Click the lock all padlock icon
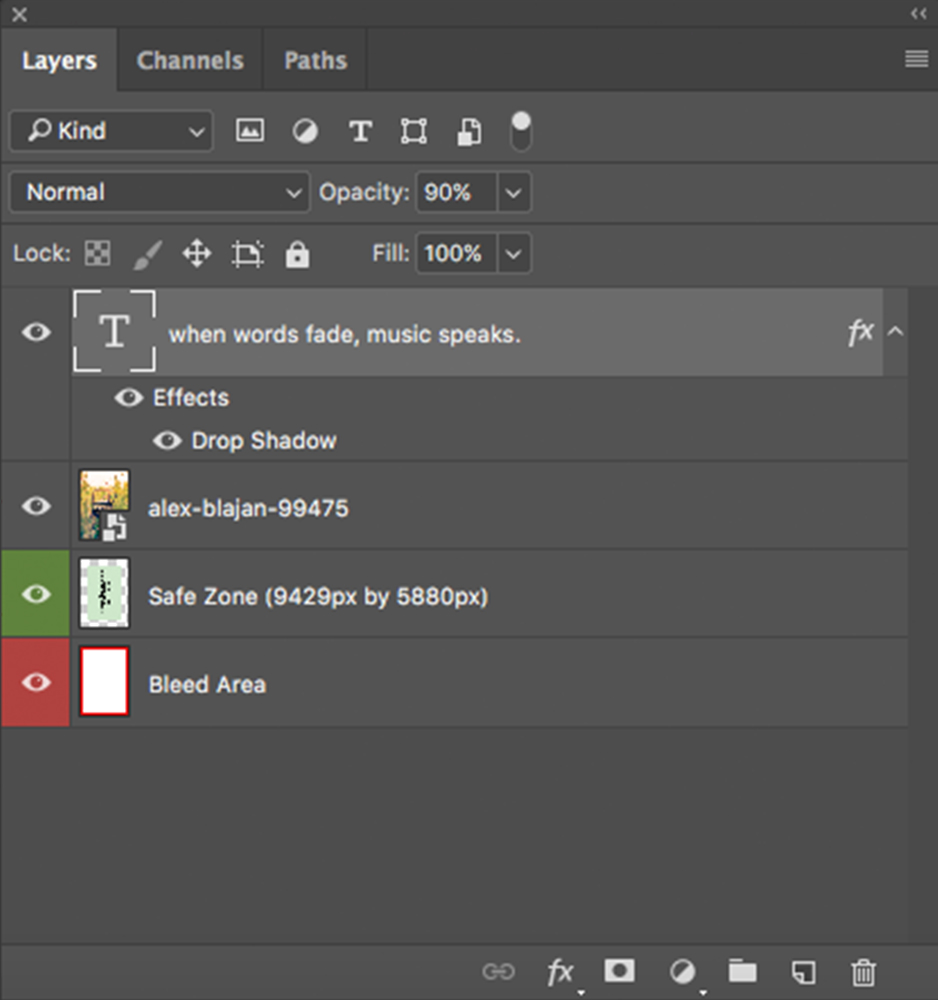This screenshot has height=1000, width=938. [297, 254]
